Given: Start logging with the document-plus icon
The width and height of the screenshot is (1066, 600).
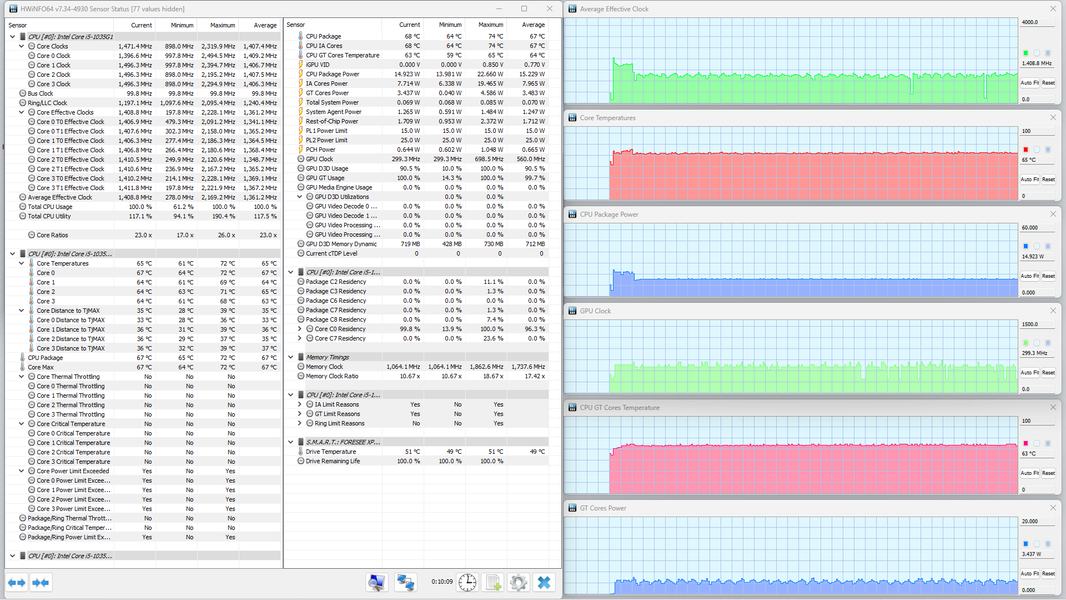Looking at the screenshot, I should click(493, 582).
